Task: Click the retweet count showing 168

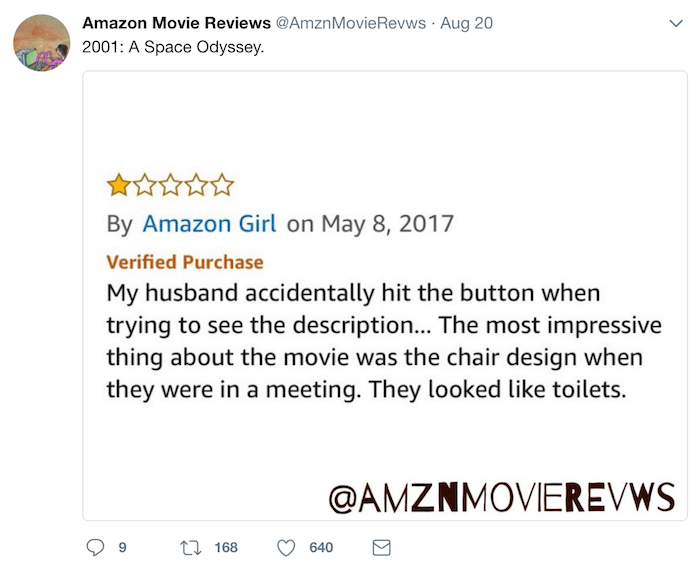Action: pyautogui.click(x=226, y=548)
